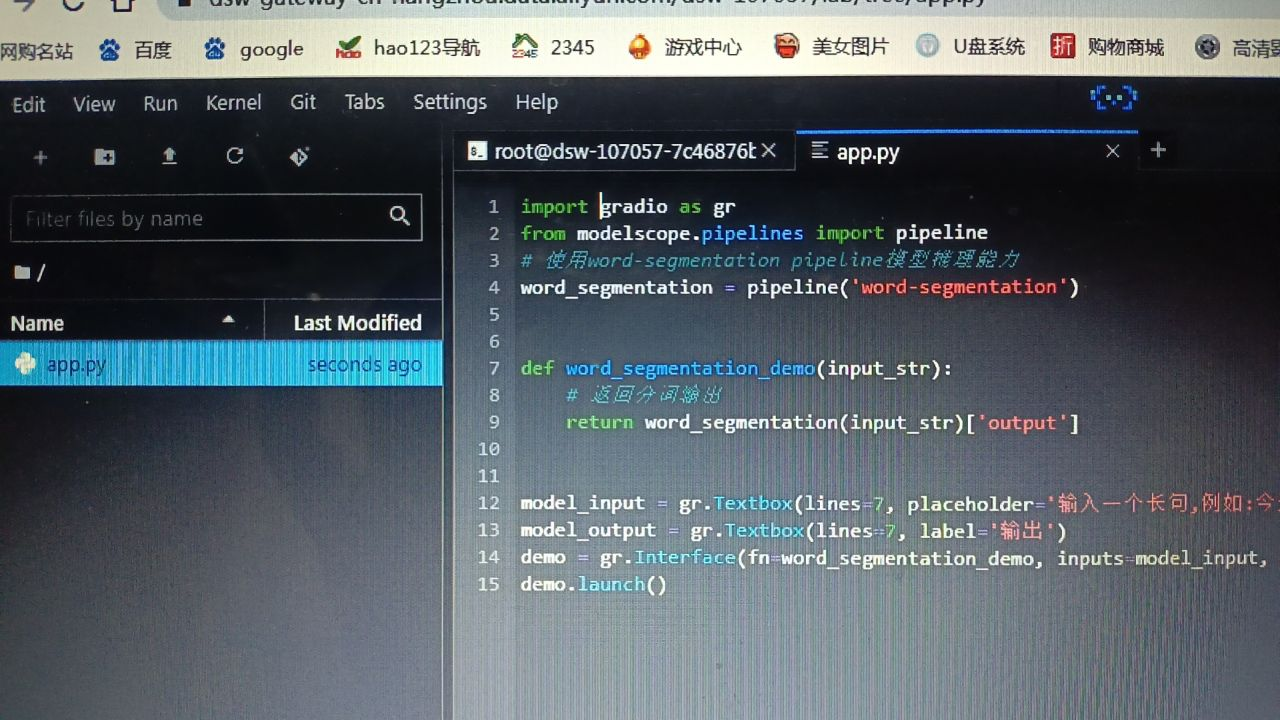Click the '# 返回分词输出' comment line
Image resolution: width=1280 pixels, height=720 pixels.
(x=643, y=395)
